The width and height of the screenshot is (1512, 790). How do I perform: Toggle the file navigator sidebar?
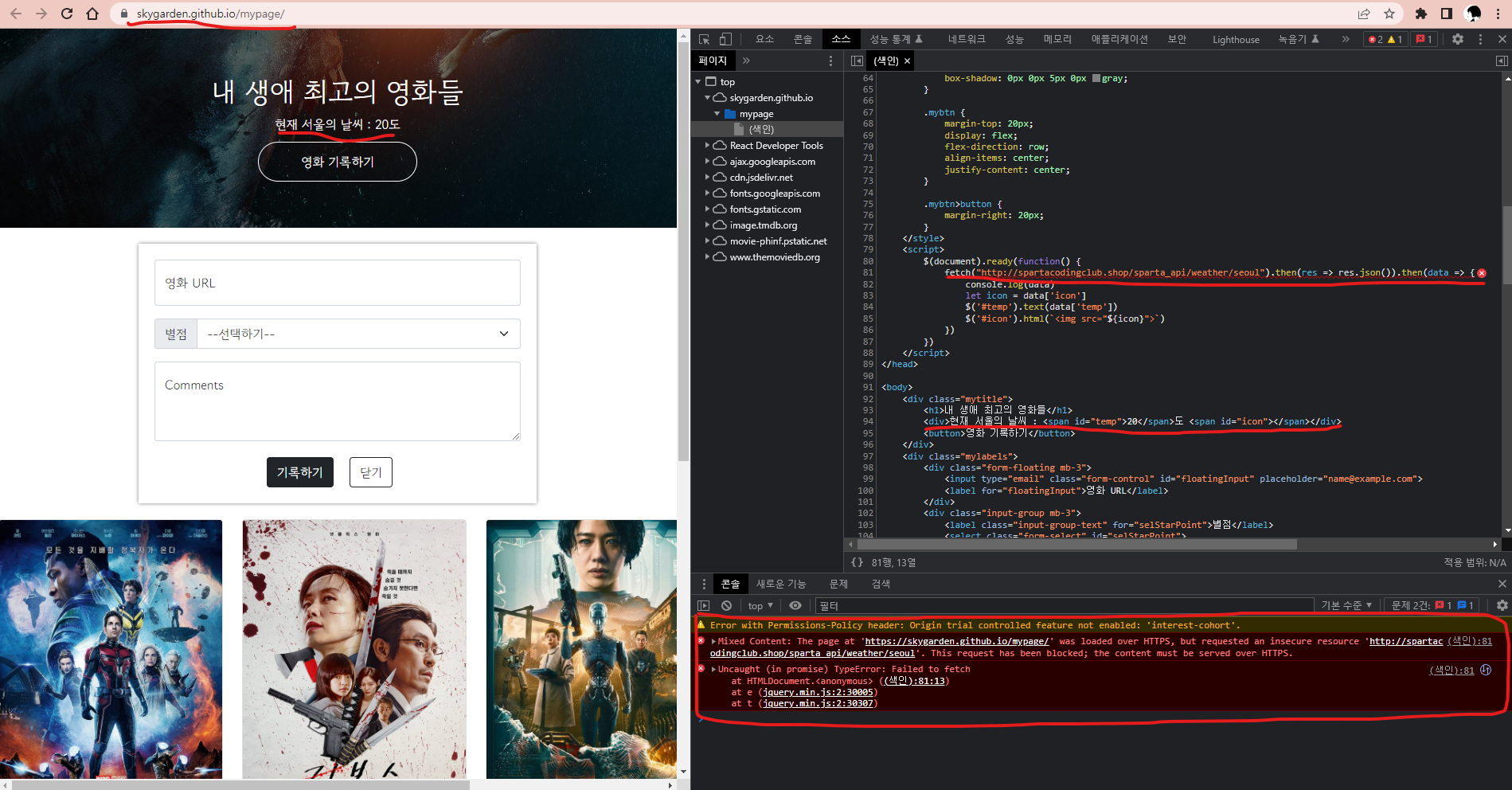857,61
